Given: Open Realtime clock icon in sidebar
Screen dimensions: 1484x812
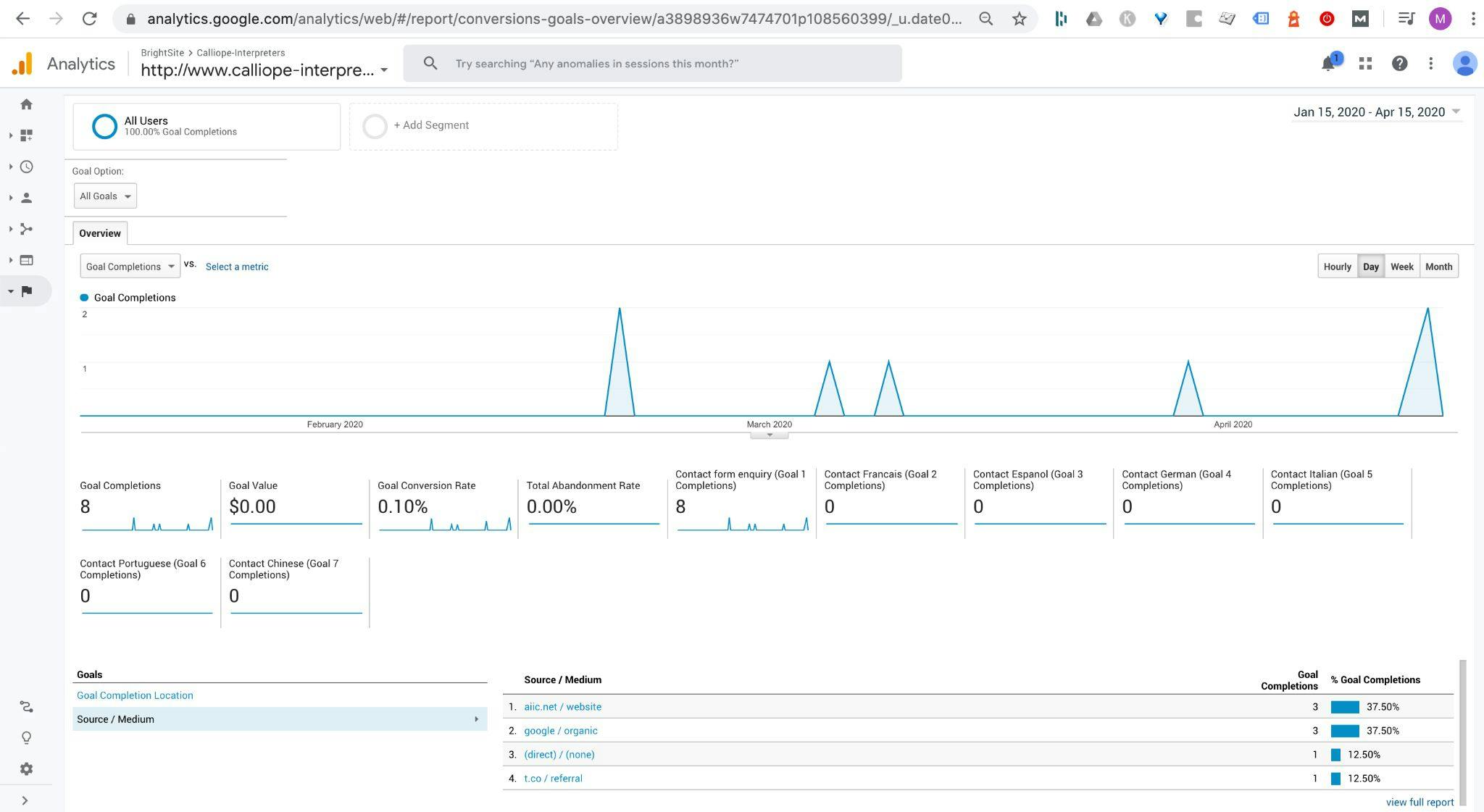Looking at the screenshot, I should (27, 167).
